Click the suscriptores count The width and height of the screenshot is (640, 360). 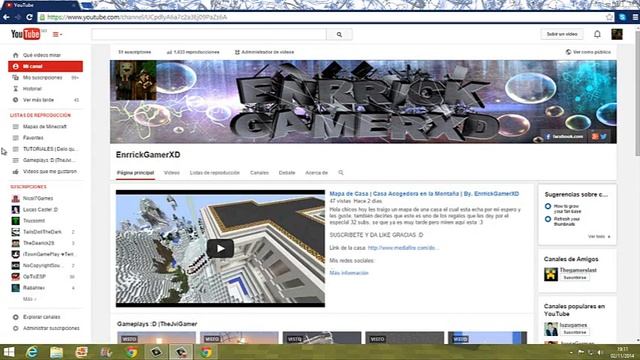(135, 52)
